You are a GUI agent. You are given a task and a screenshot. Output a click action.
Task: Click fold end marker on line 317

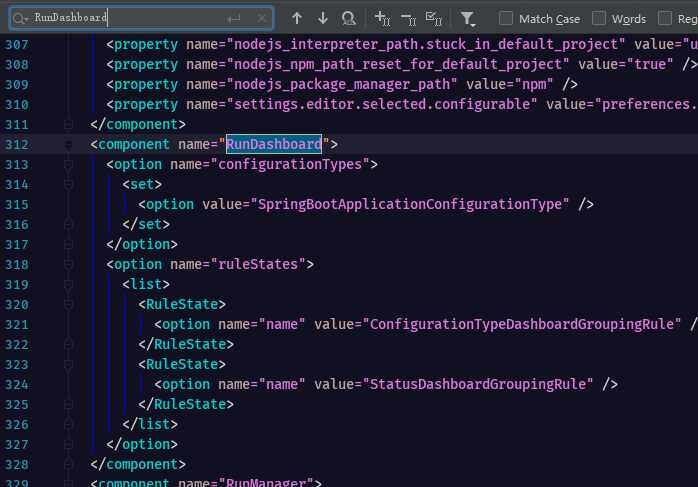68,244
